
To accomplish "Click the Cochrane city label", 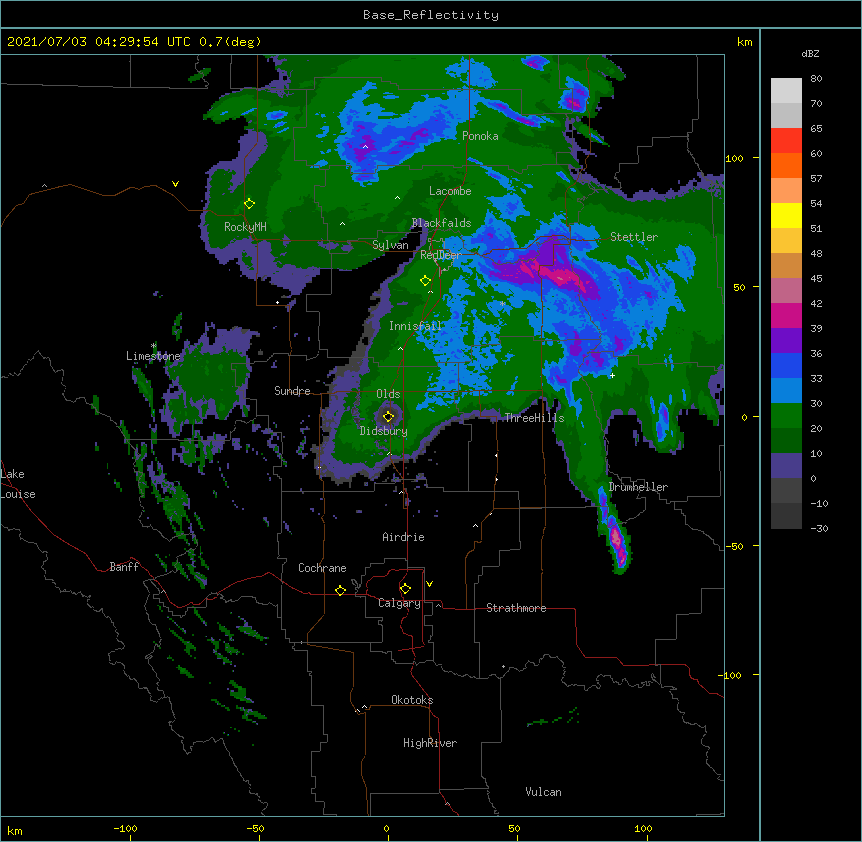I will coord(322,568).
